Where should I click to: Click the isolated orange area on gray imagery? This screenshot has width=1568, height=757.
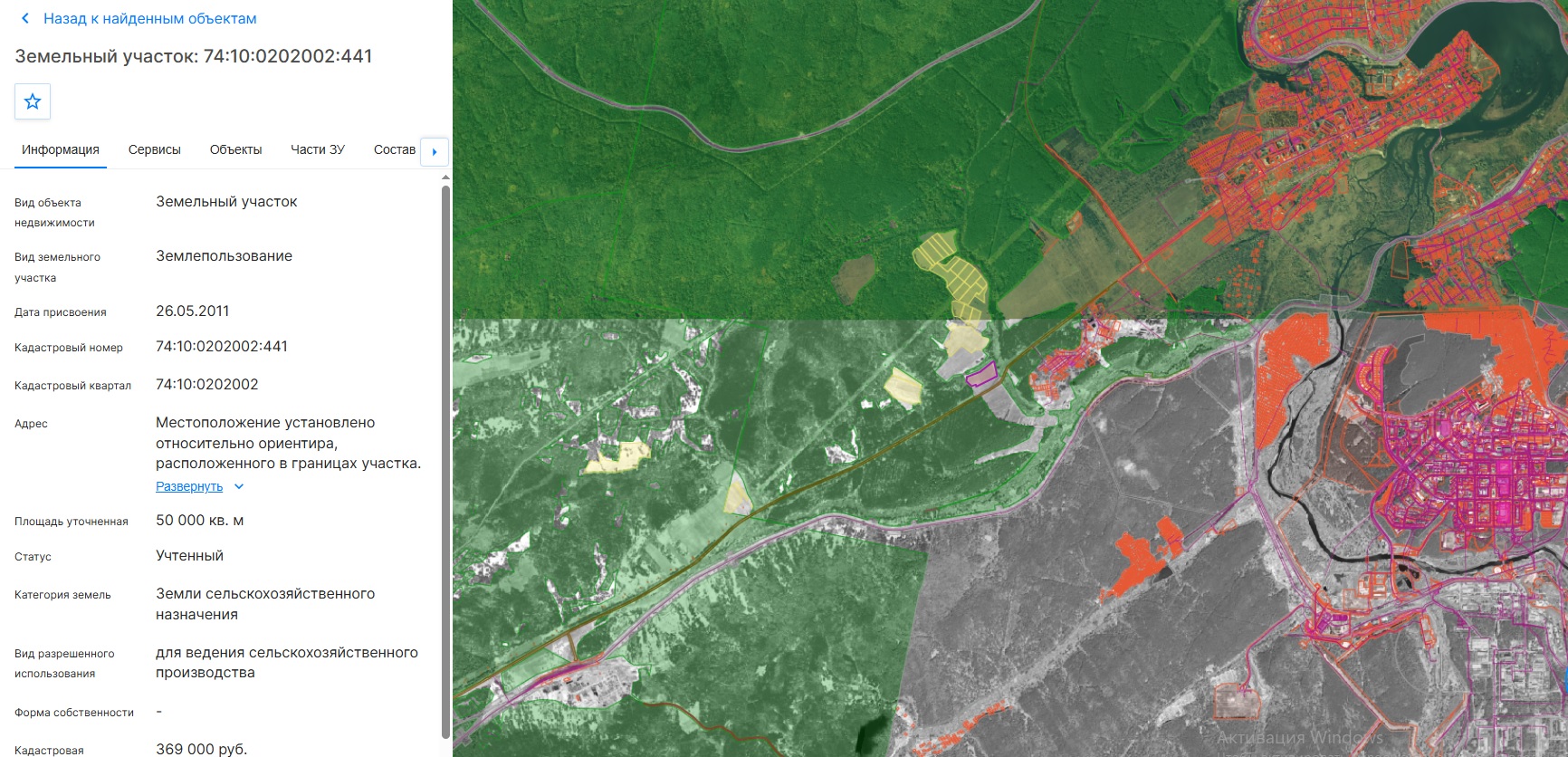click(x=1143, y=560)
